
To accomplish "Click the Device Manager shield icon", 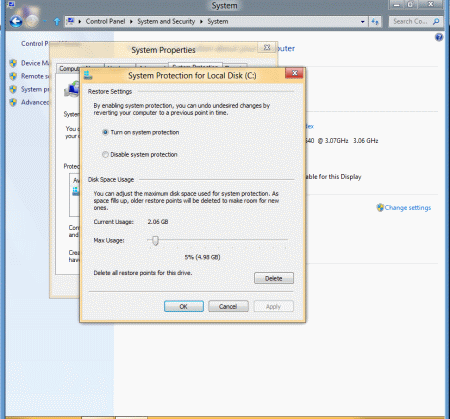I will (13, 63).
